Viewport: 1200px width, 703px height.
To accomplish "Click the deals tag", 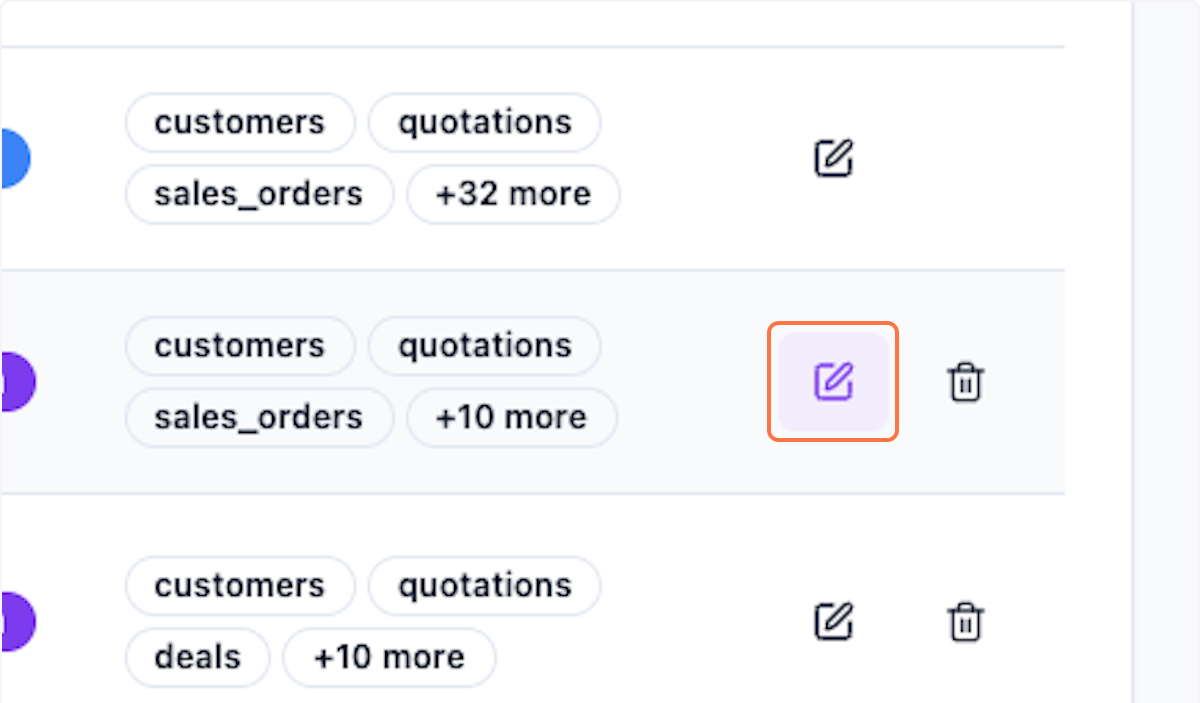I will [x=198, y=657].
